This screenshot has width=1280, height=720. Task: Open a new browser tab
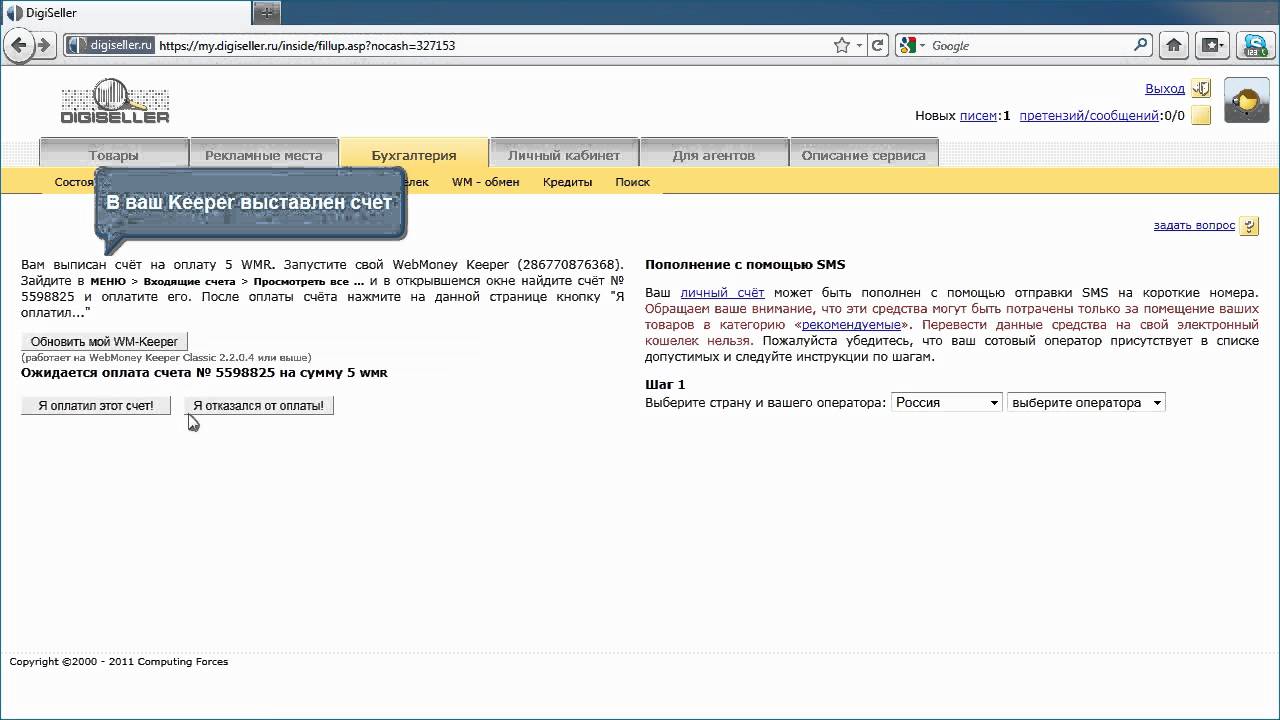(x=266, y=13)
